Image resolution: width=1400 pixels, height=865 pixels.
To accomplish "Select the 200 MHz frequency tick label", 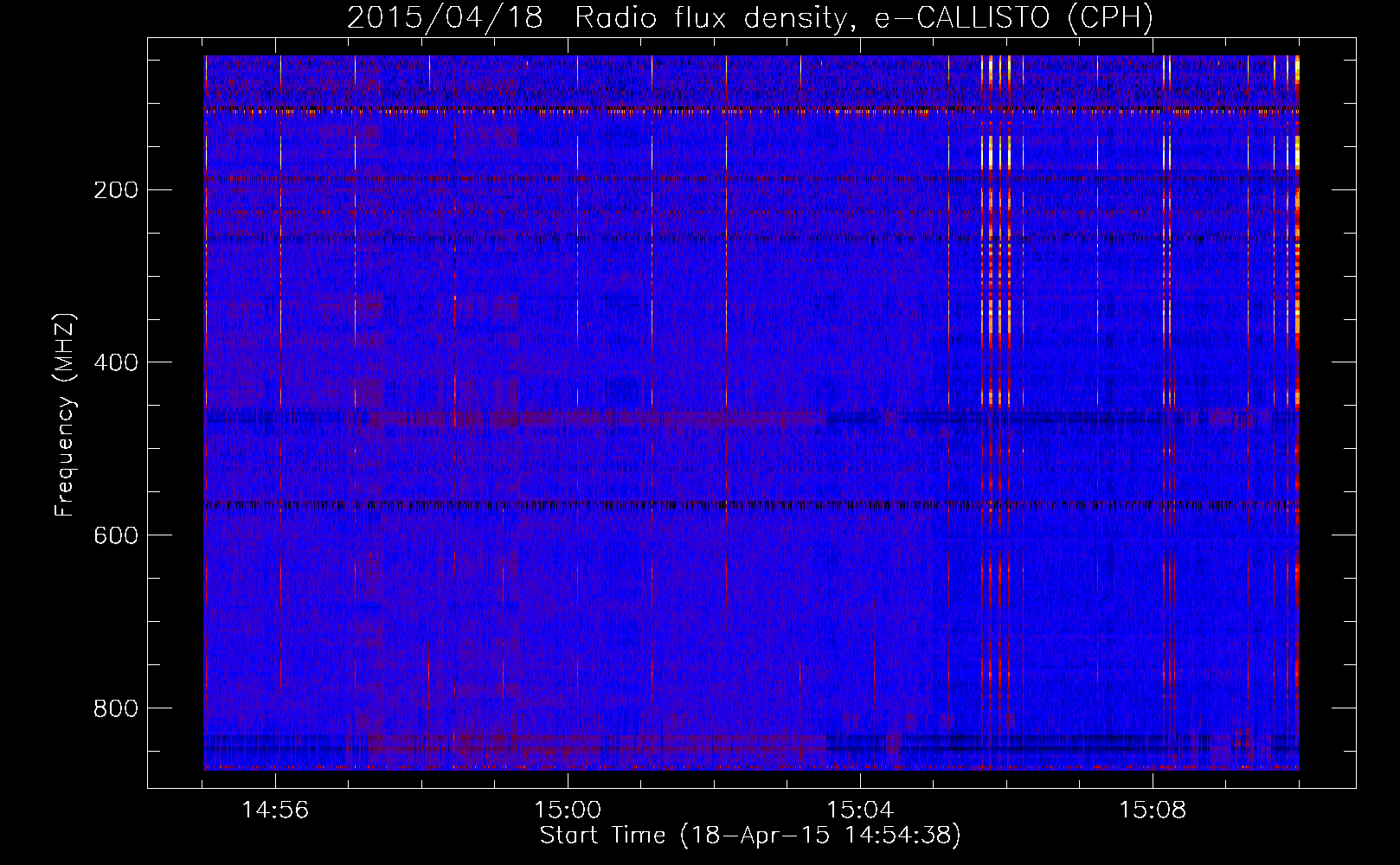I will point(116,189).
